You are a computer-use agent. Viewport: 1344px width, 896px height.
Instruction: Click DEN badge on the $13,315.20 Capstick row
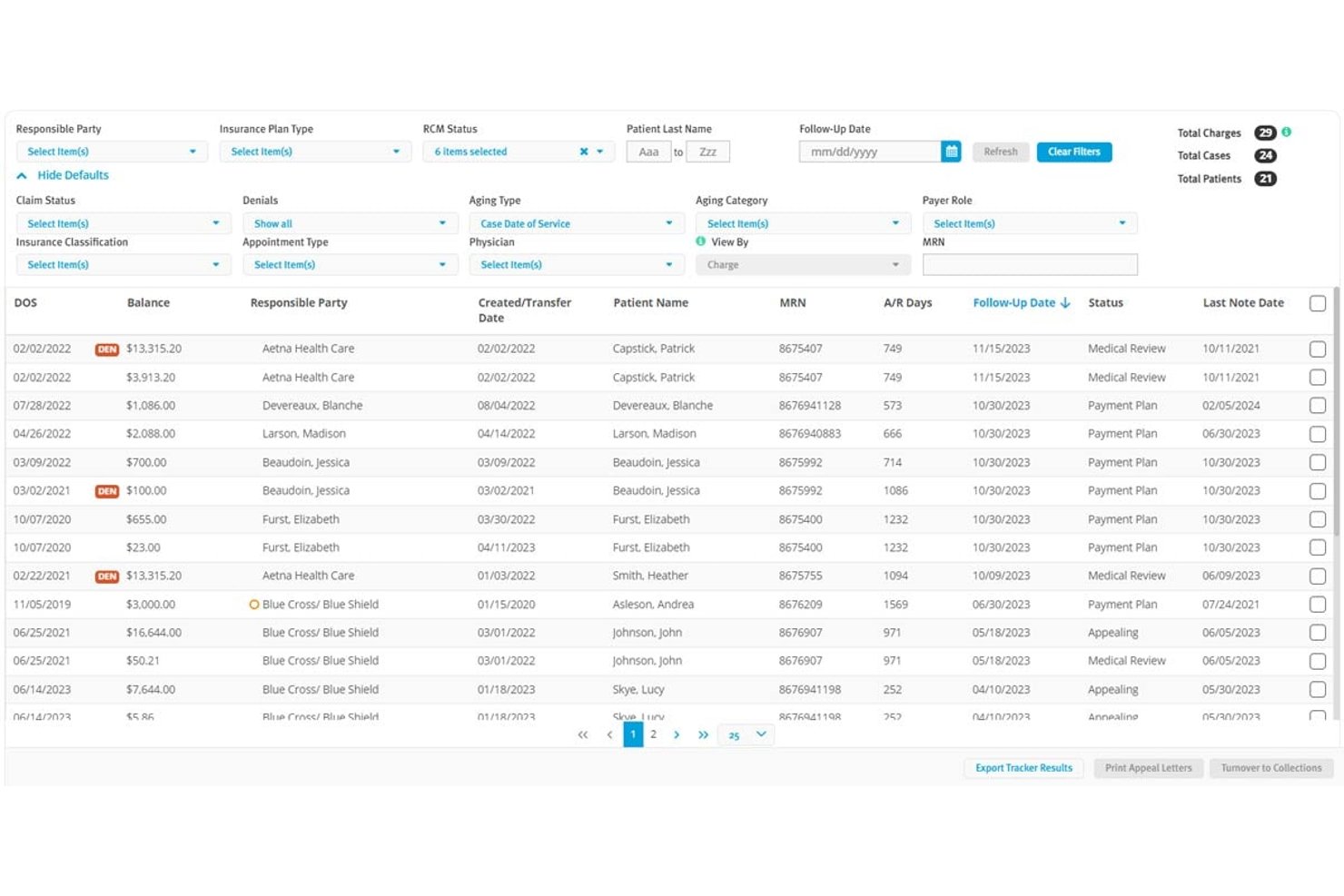tap(107, 350)
